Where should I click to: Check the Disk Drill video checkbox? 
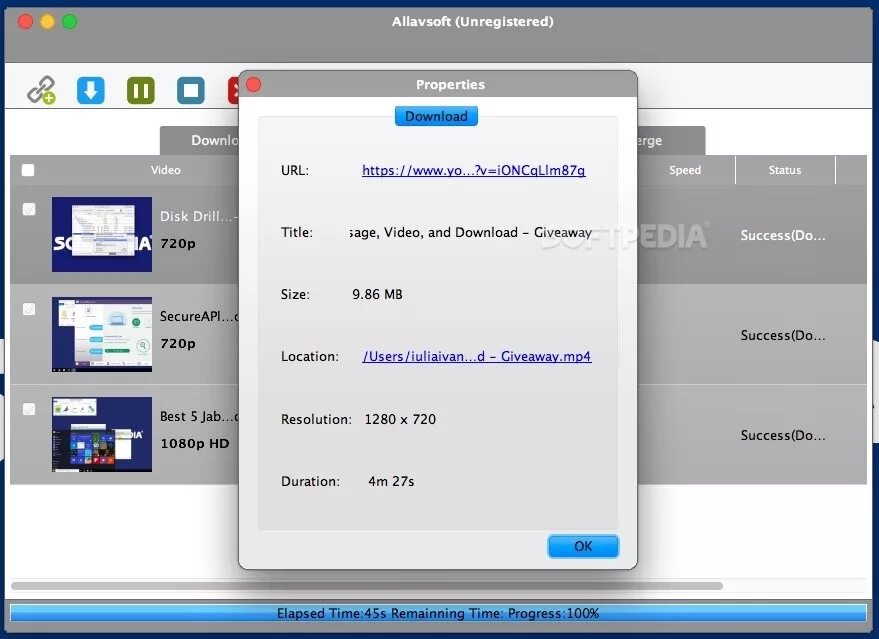[x=29, y=209]
